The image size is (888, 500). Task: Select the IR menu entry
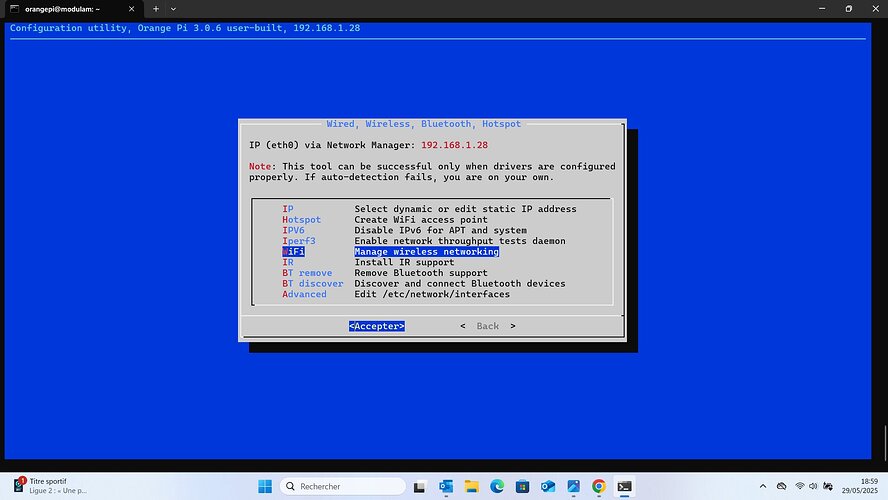pyautogui.click(x=288, y=262)
